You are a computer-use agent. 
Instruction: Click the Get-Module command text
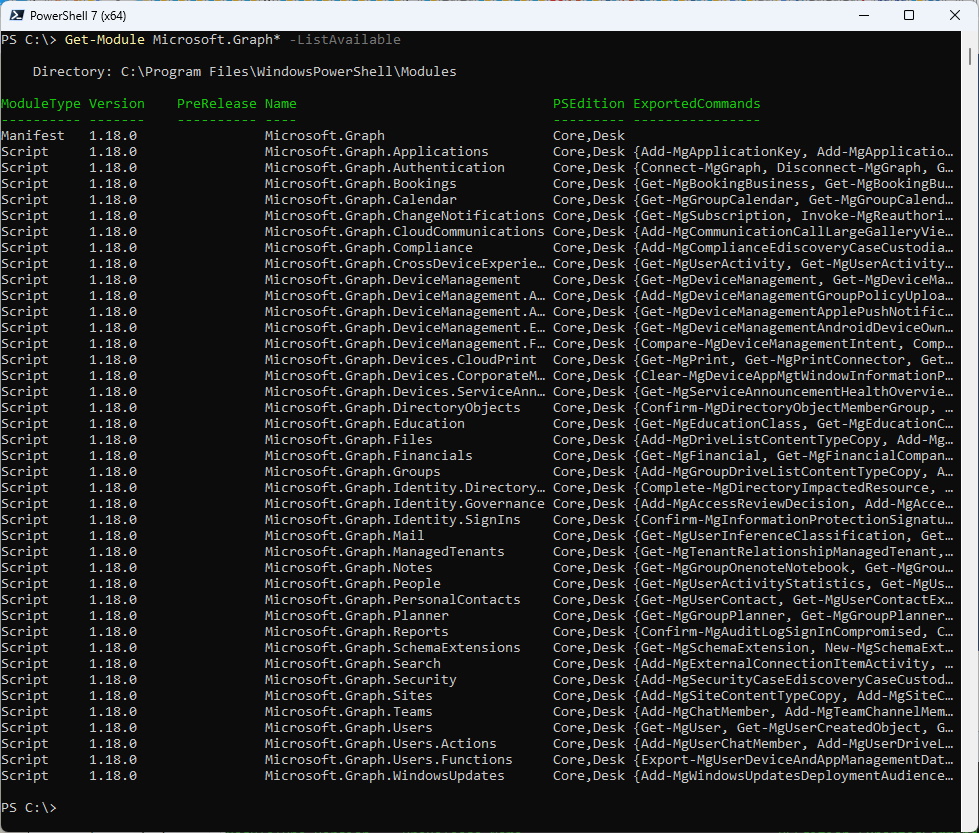tap(104, 39)
